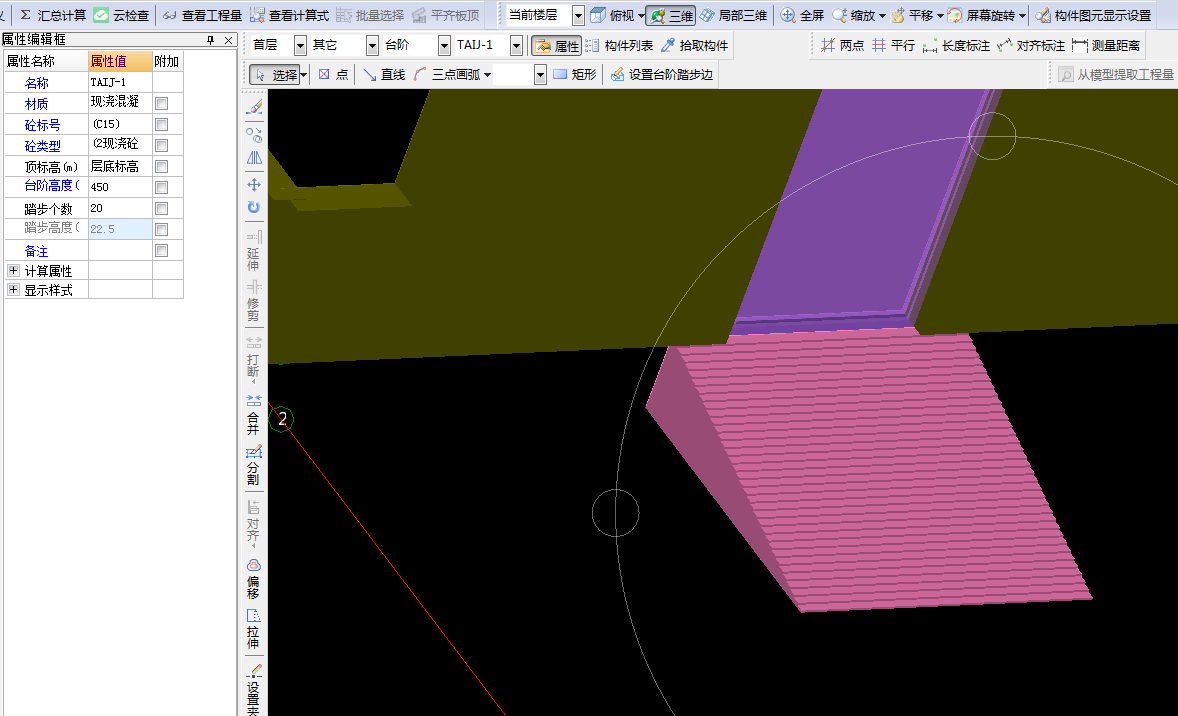Close the 属性编辑框 panel
The height and width of the screenshot is (716, 1178).
click(x=228, y=40)
